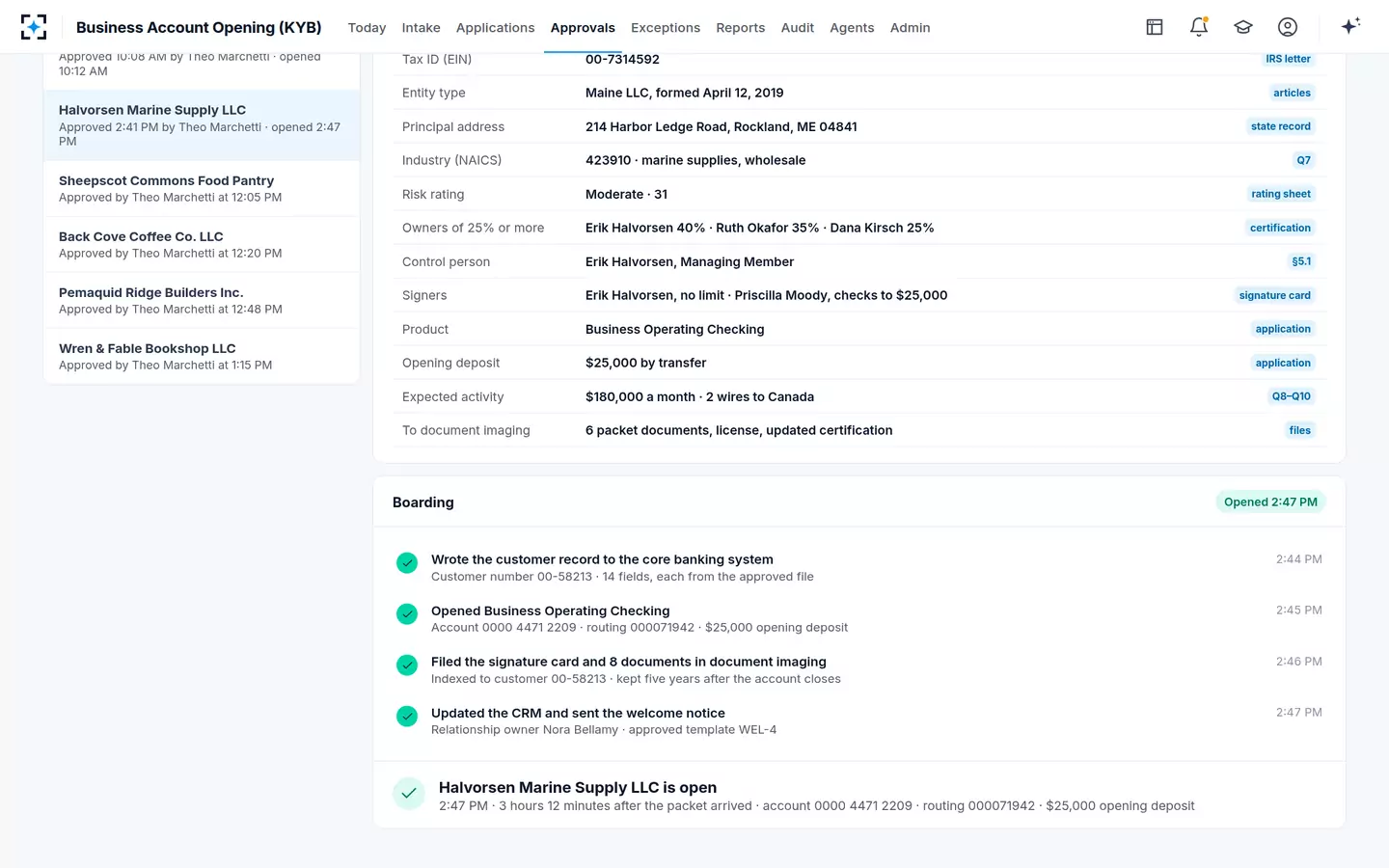Select Halvorsen Marine Supply LLC in the list
1389x868 pixels.
pyautogui.click(x=202, y=125)
